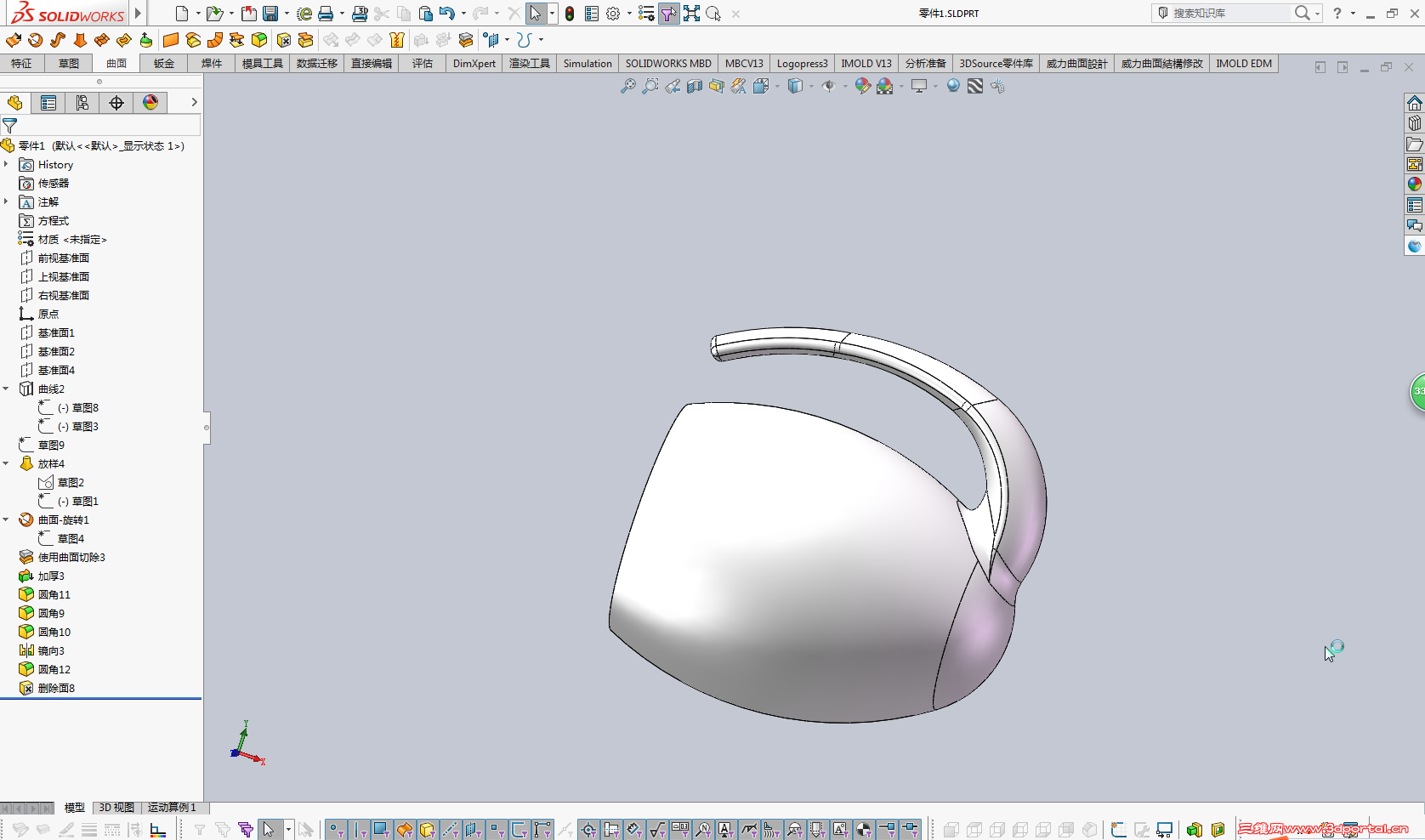Click the Rebuild traffic light icon

tap(570, 14)
